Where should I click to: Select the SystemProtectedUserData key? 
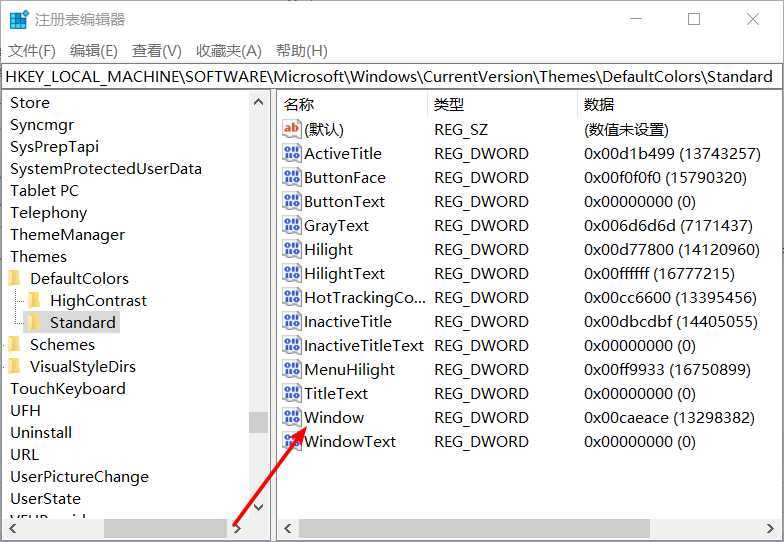click(x=106, y=168)
